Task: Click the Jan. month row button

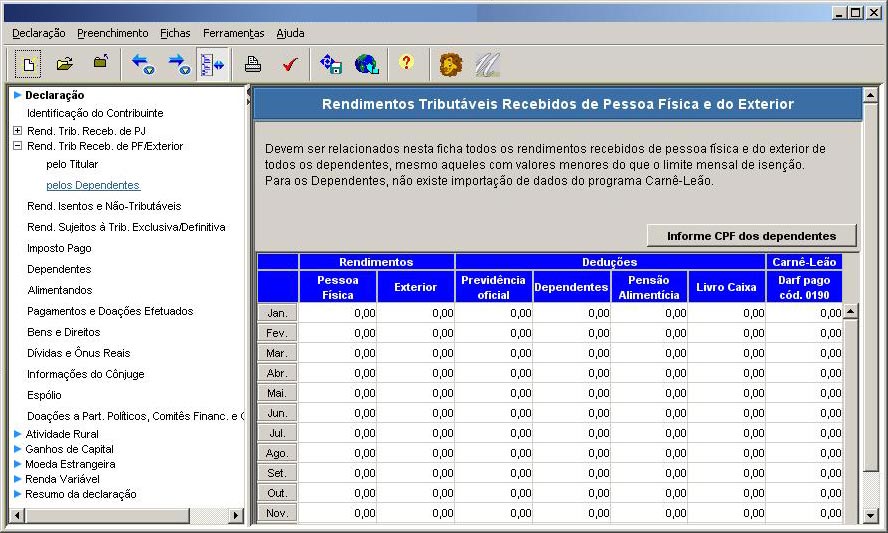Action: pyautogui.click(x=277, y=313)
